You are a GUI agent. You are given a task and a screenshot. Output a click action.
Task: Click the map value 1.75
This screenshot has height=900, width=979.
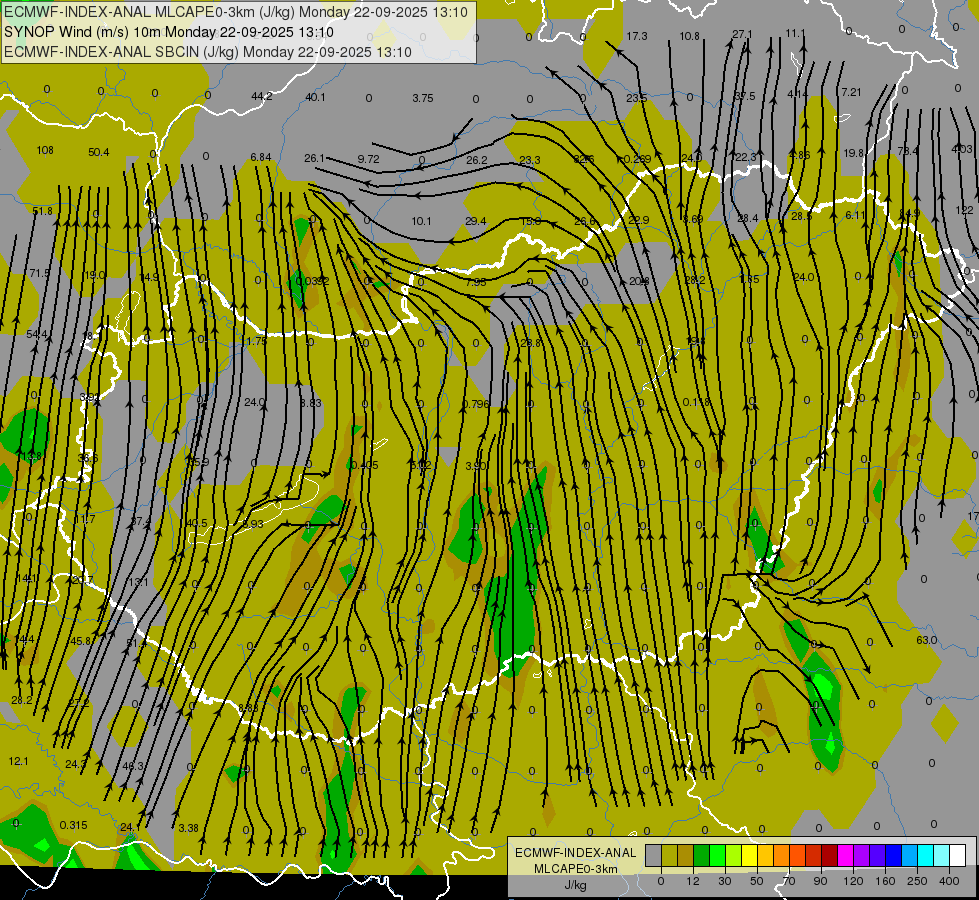[256, 341]
